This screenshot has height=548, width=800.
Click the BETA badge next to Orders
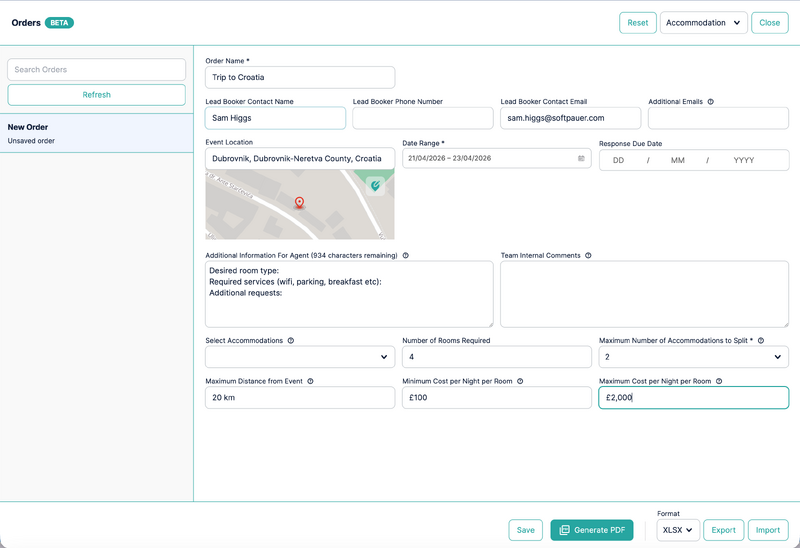59,22
